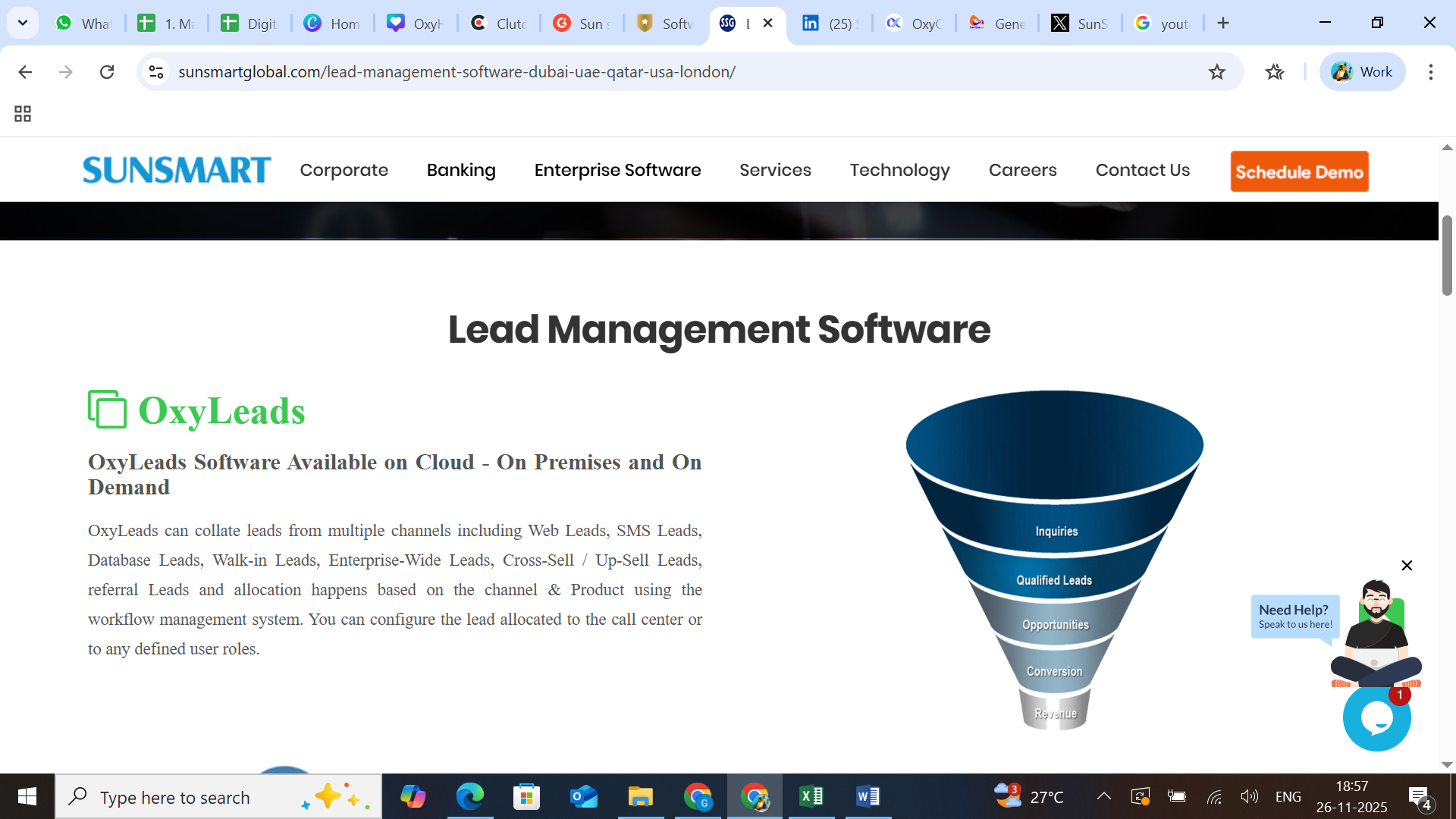This screenshot has width=1456, height=819.
Task: Open Microsoft Edge from taskbar
Action: (x=470, y=796)
